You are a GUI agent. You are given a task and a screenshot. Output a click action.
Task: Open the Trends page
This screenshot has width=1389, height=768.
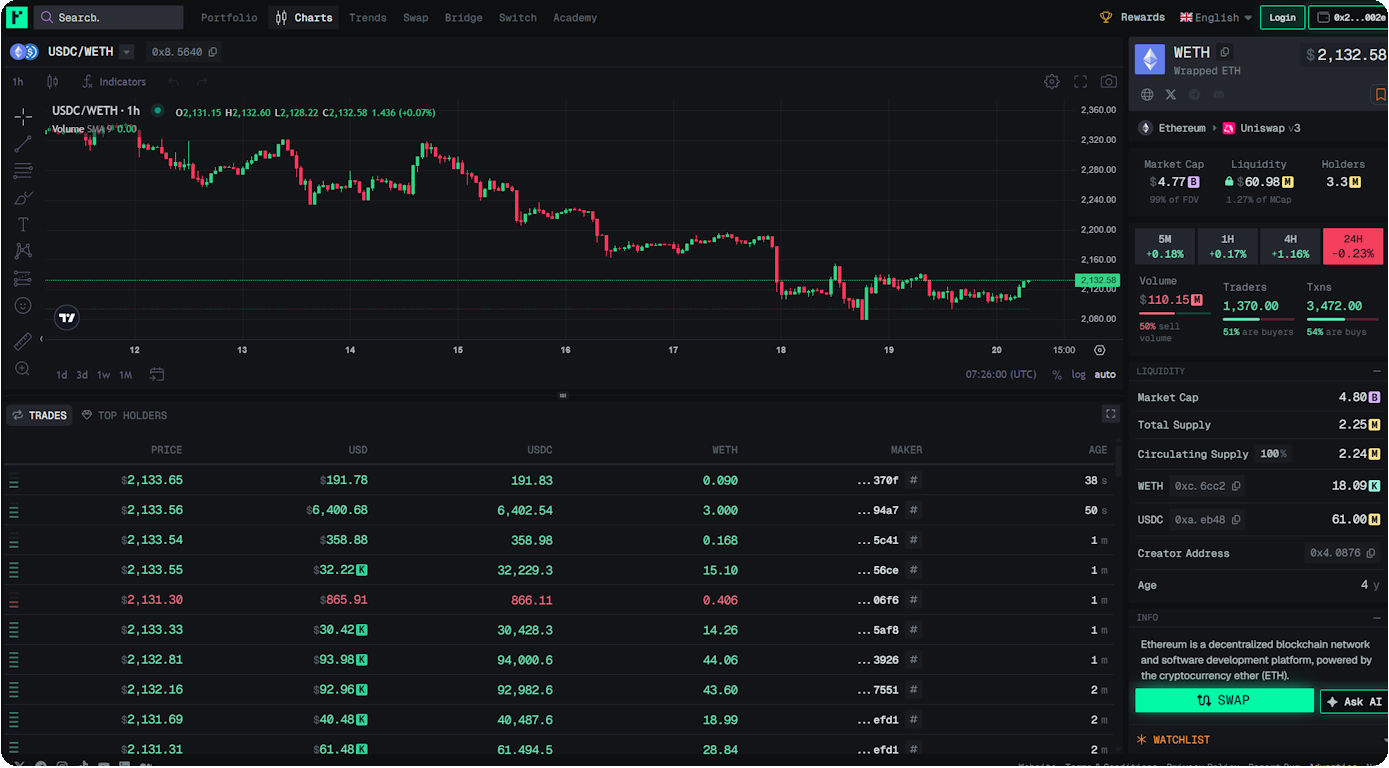tap(368, 17)
